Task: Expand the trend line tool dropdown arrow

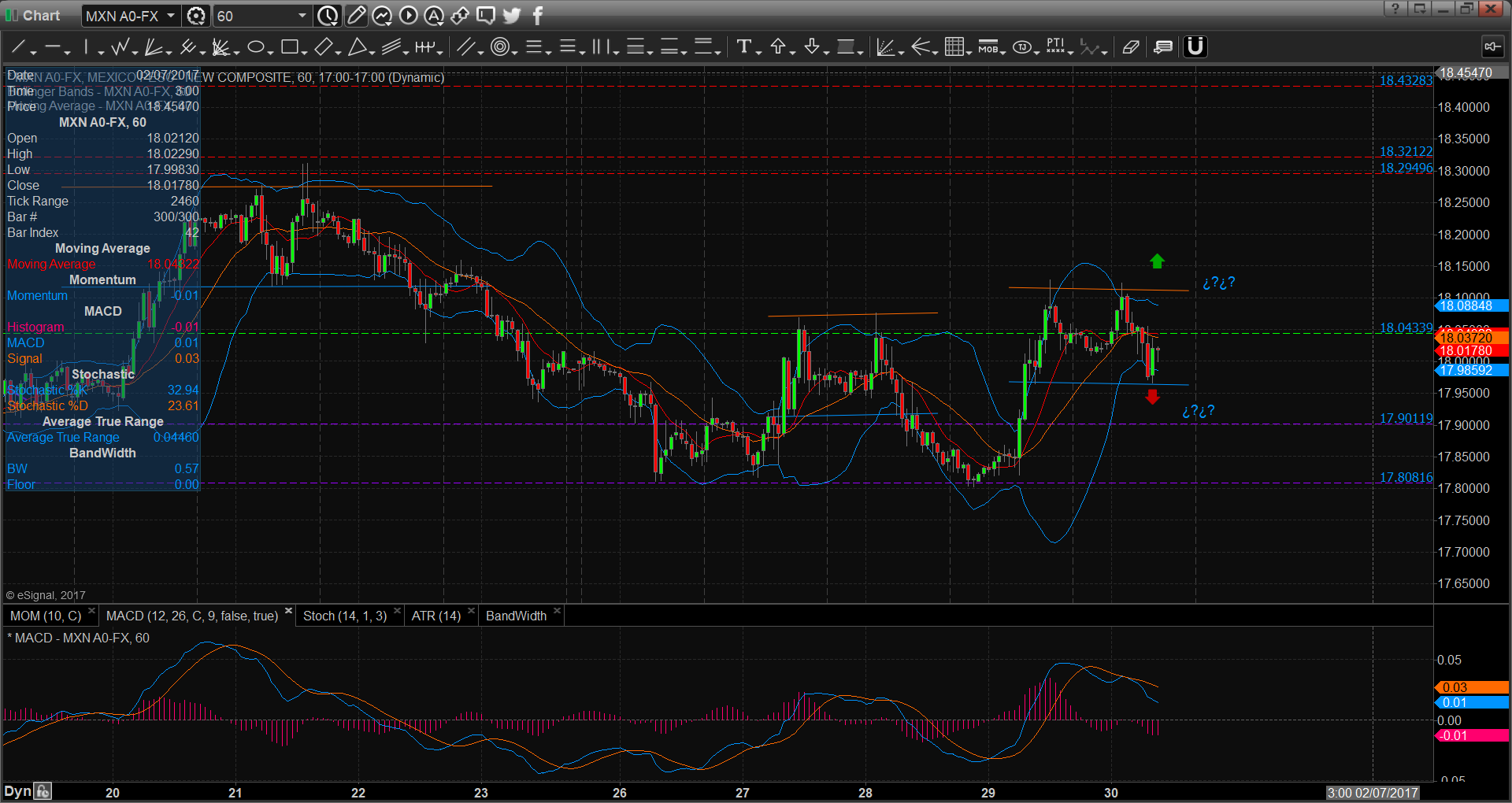Action: click(x=33, y=52)
